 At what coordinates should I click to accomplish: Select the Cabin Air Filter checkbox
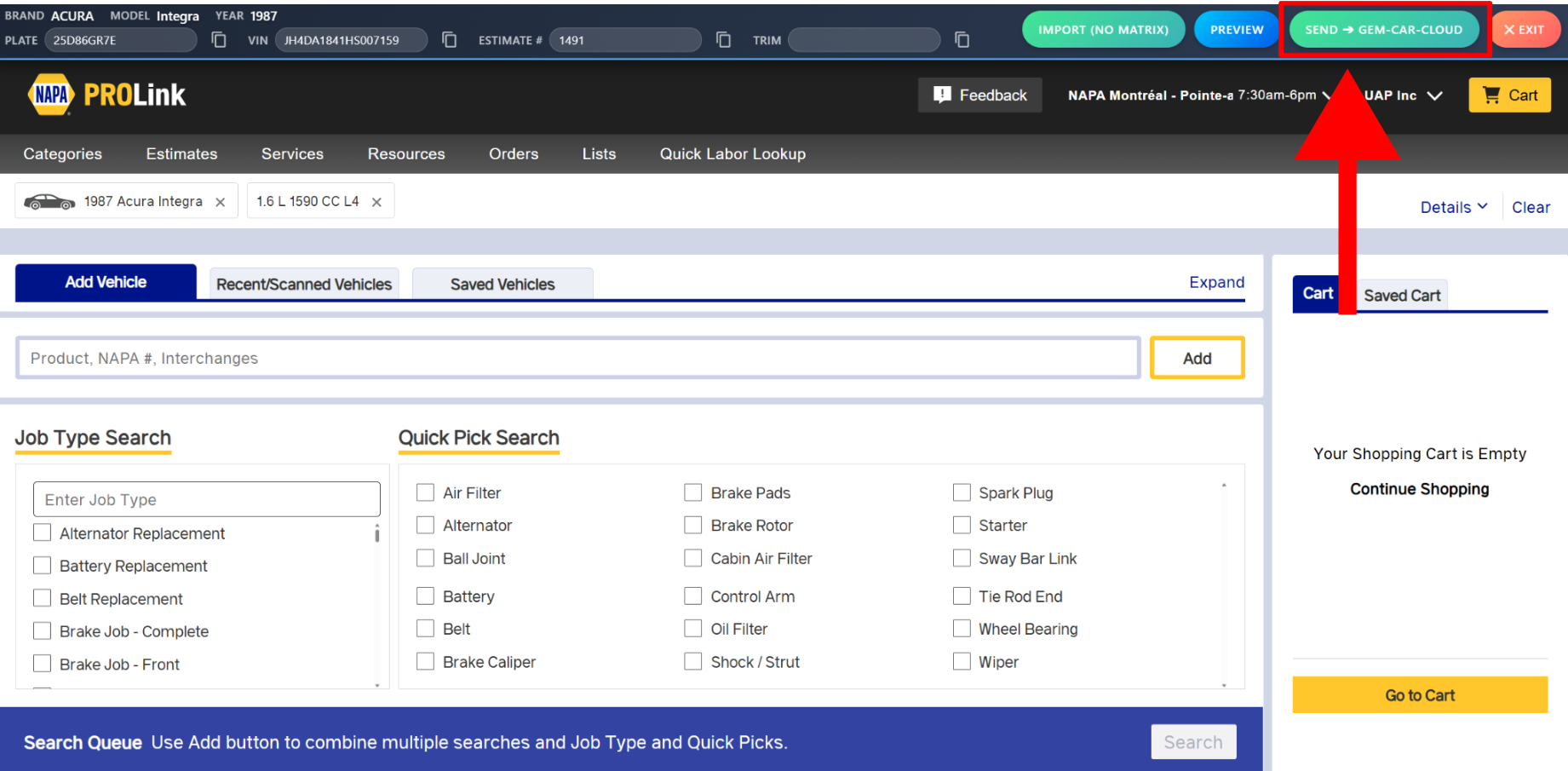click(x=693, y=558)
